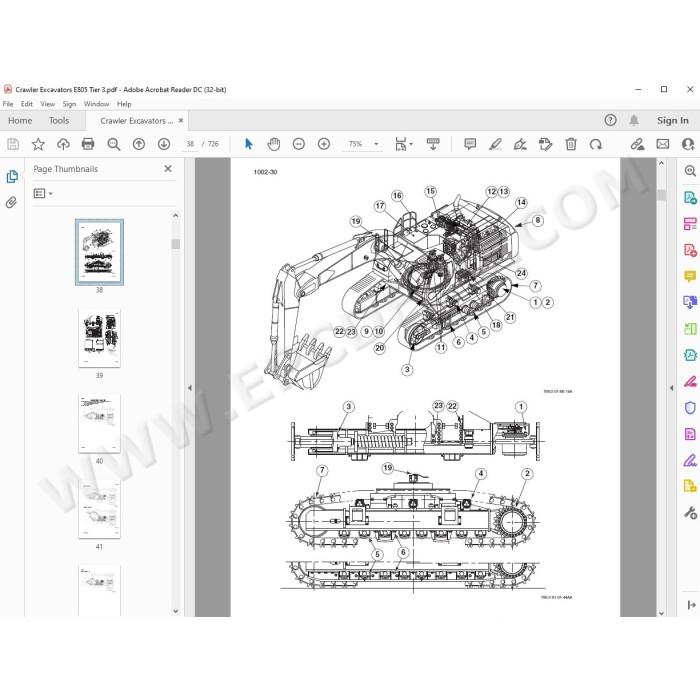Image resolution: width=700 pixels, height=700 pixels.
Task: Click the Delete trash icon
Action: point(571,144)
